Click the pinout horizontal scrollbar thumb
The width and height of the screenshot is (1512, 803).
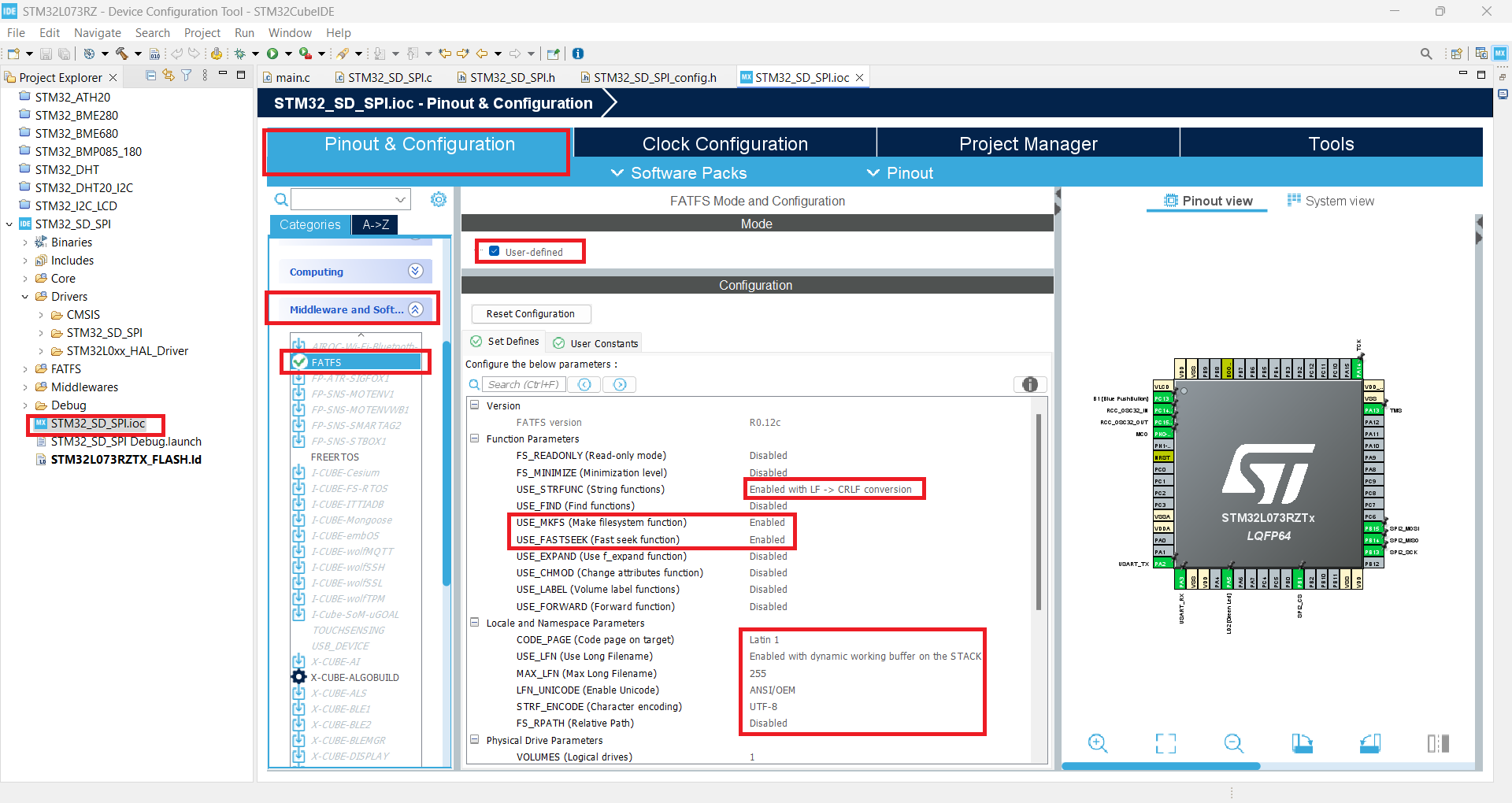1161,766
